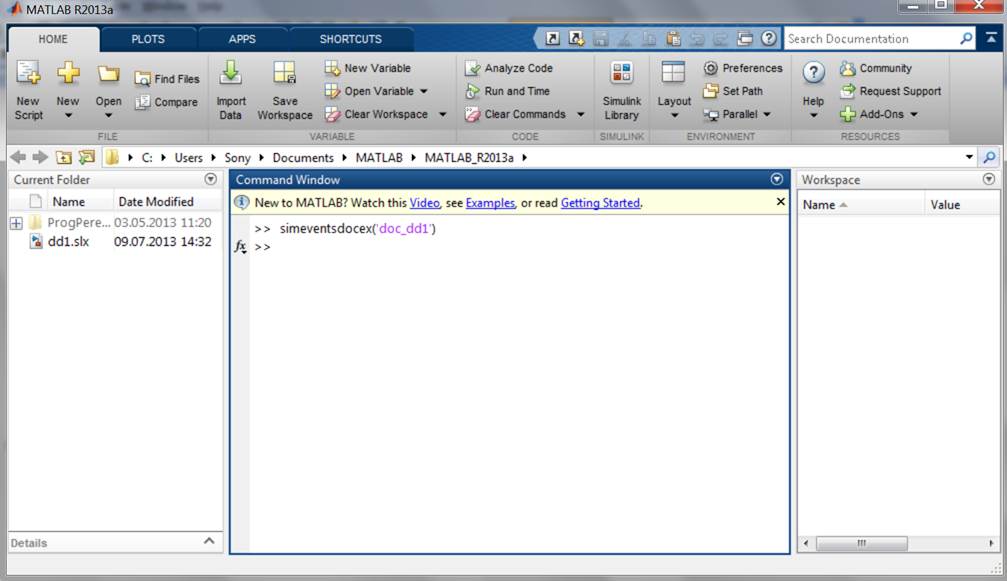
Task: Expand the Open Variable dropdown arrow
Action: pos(424,91)
